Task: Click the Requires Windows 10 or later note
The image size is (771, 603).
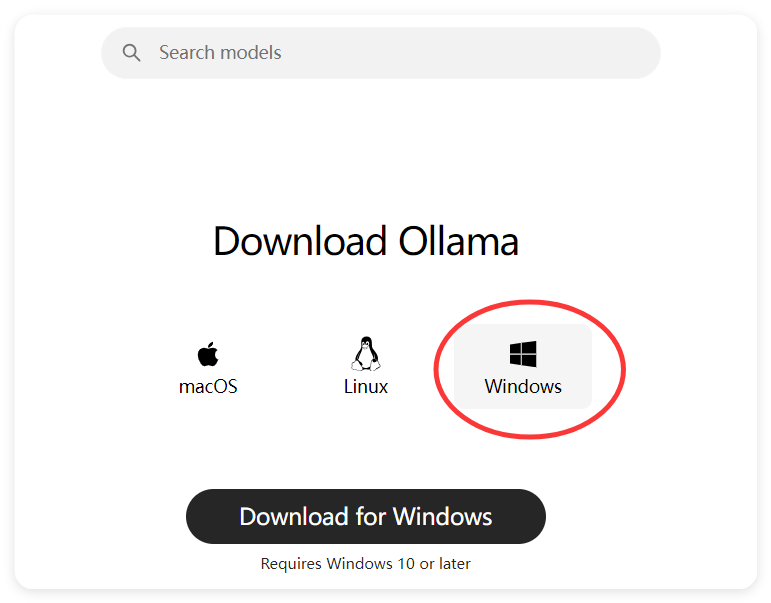Action: coord(366,564)
